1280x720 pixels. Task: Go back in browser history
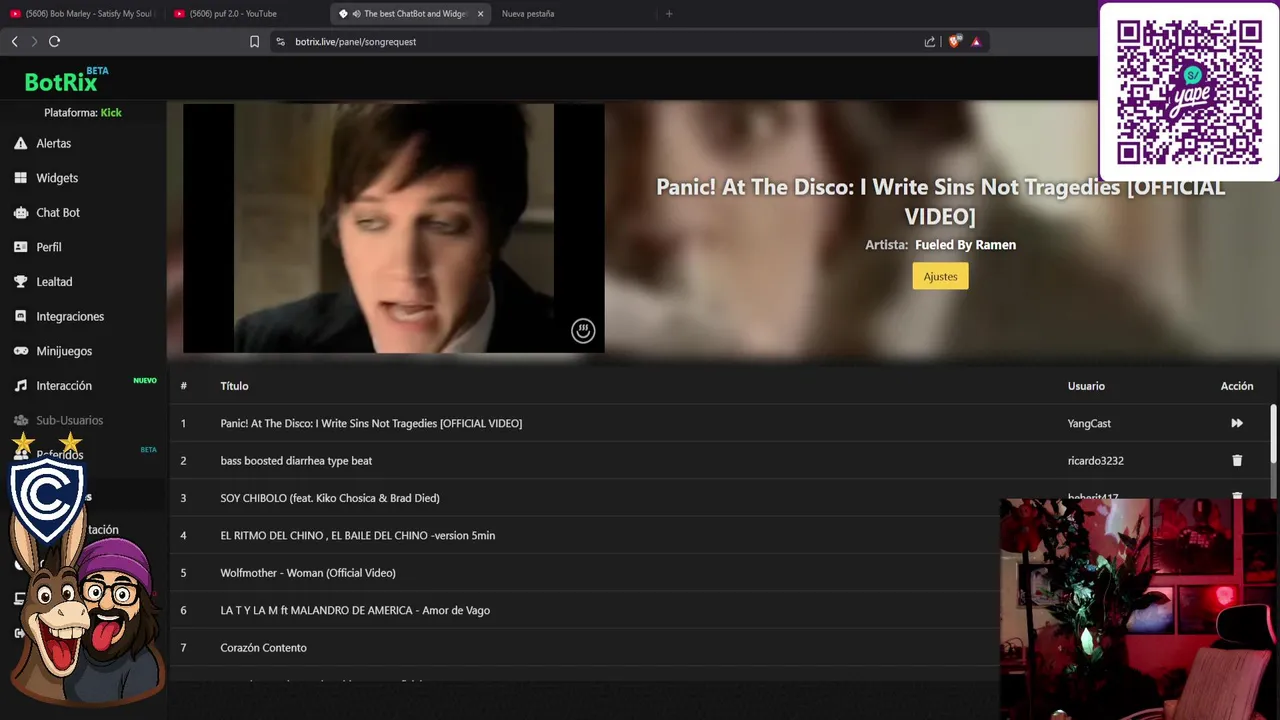tap(14, 41)
